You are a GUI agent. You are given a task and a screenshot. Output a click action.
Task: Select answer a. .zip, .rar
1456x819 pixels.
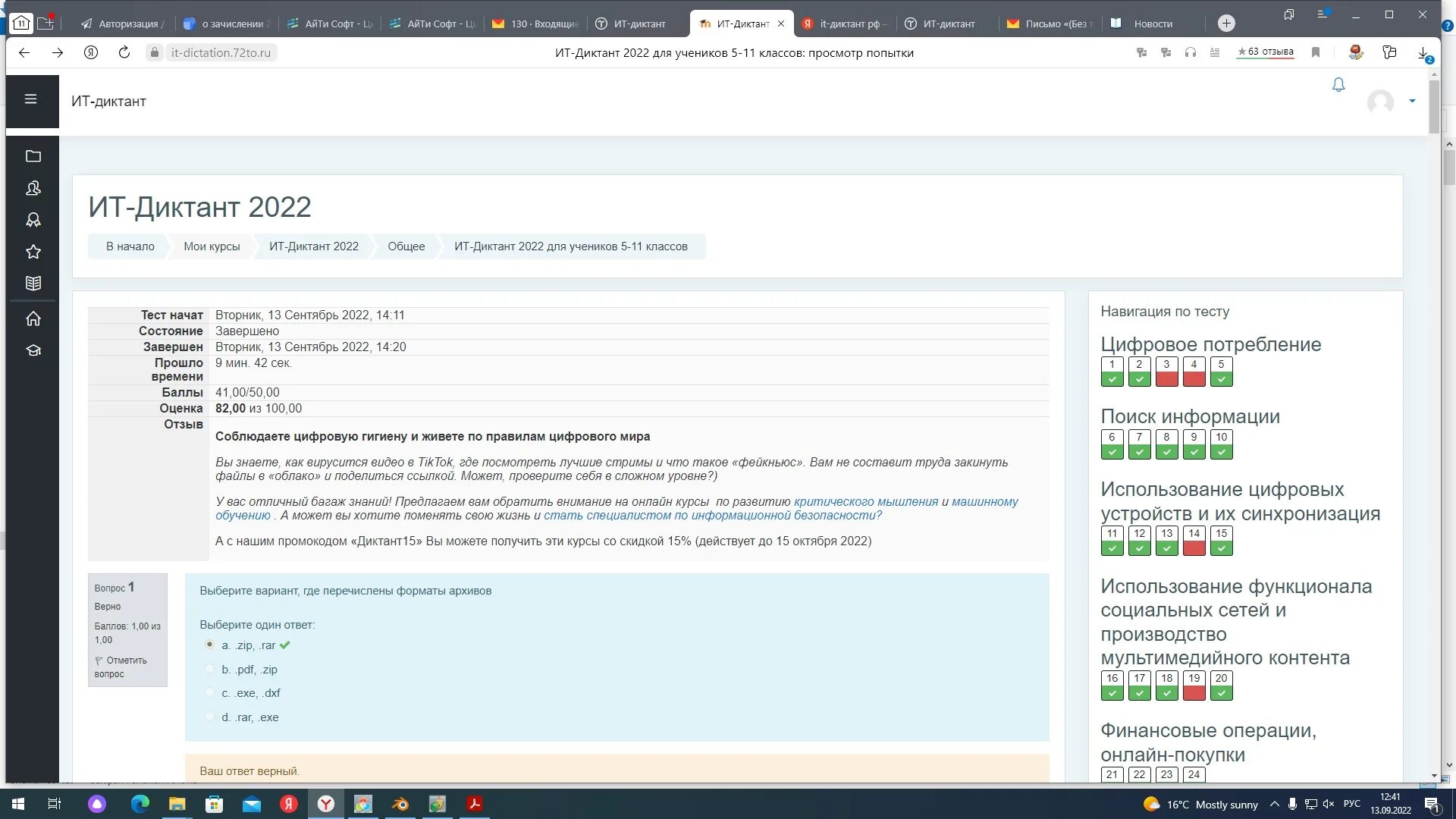pos(210,645)
